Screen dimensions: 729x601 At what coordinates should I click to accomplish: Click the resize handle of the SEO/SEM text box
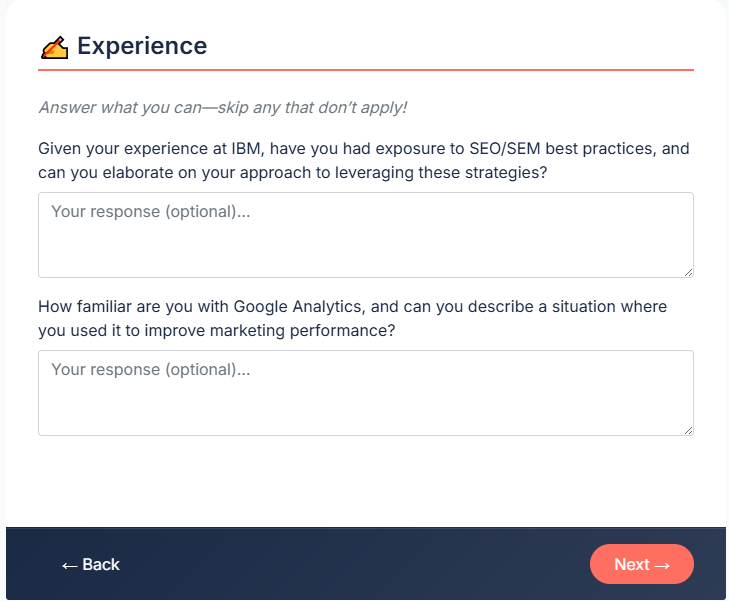point(688,272)
